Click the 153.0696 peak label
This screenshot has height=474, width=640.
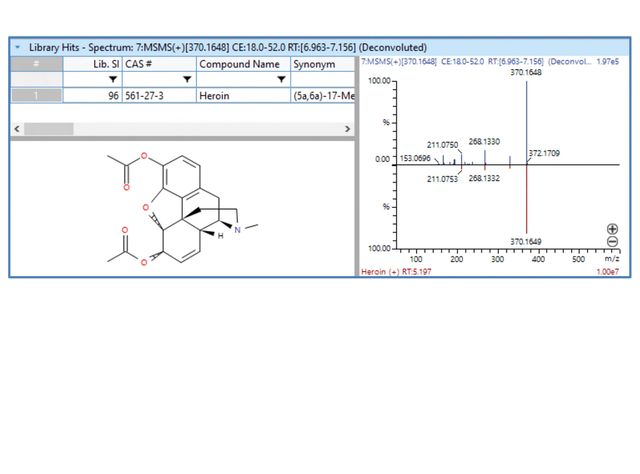click(415, 158)
